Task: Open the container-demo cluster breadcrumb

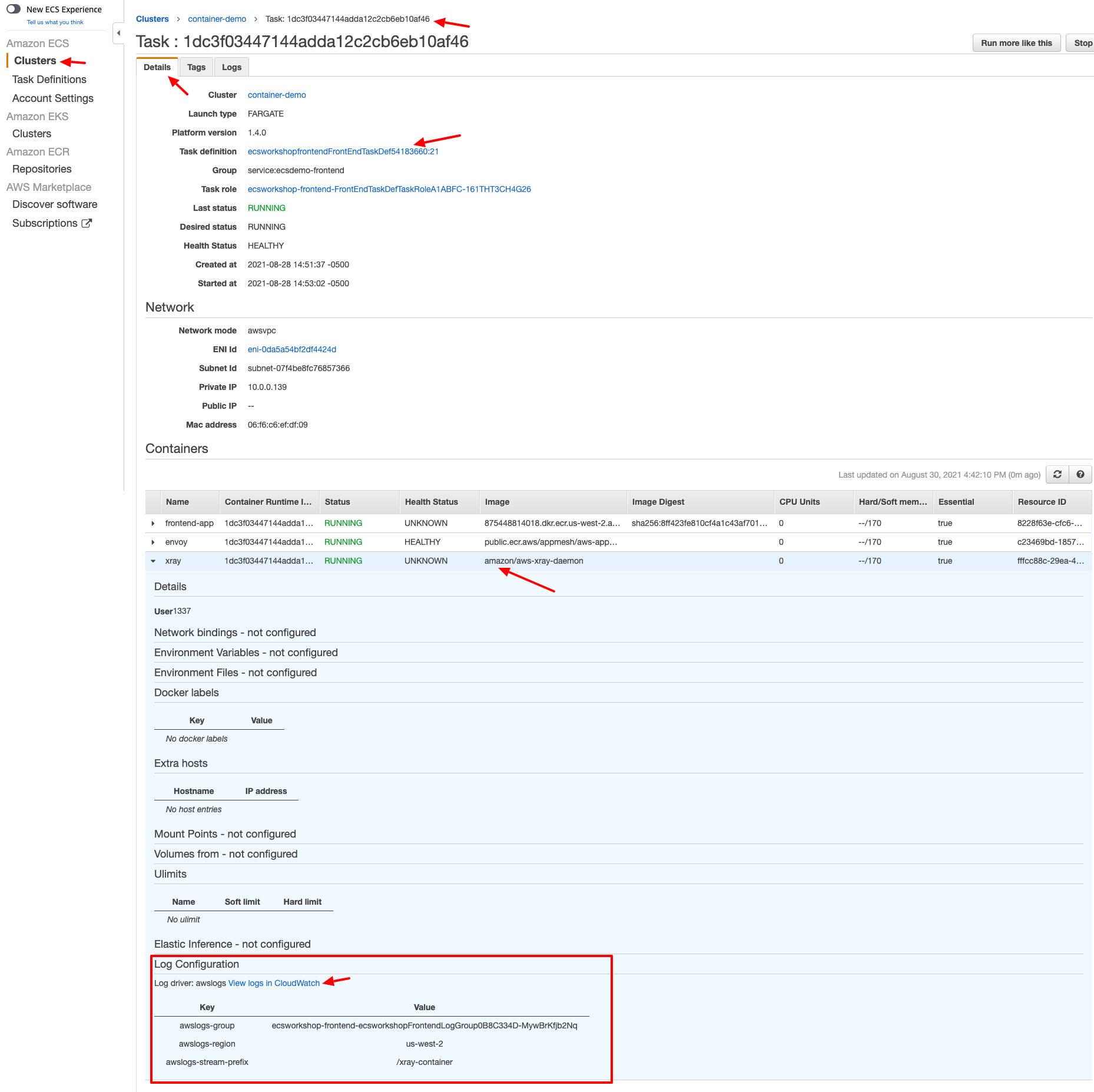Action: (217, 18)
